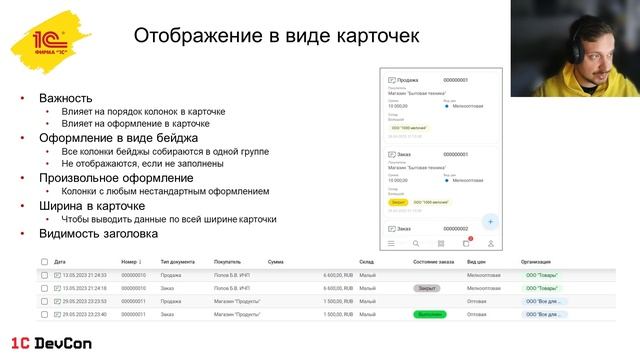The image size is (640, 360).
Task: Click the grey Закрыт status badge in table
Action: pyautogui.click(x=427, y=289)
